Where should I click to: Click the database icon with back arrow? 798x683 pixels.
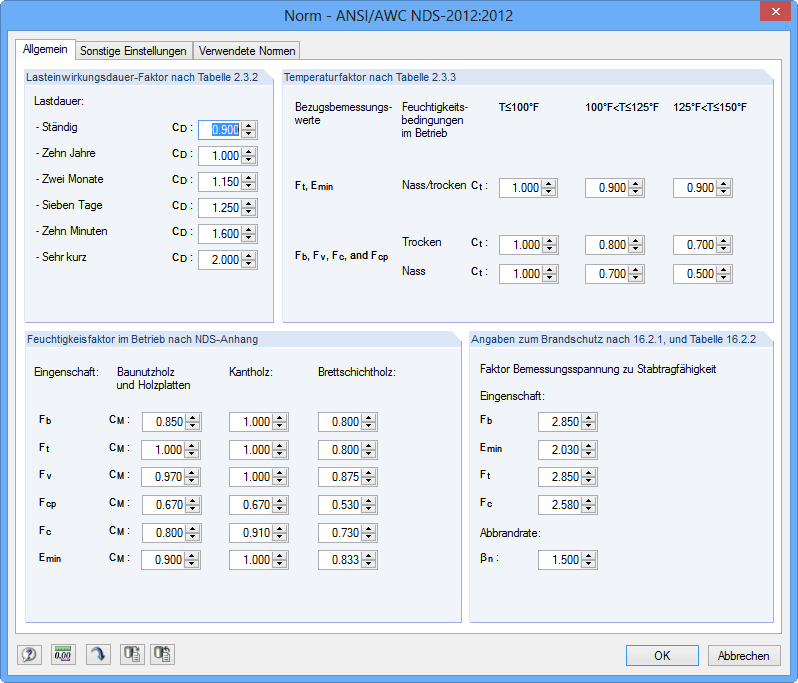(163, 654)
